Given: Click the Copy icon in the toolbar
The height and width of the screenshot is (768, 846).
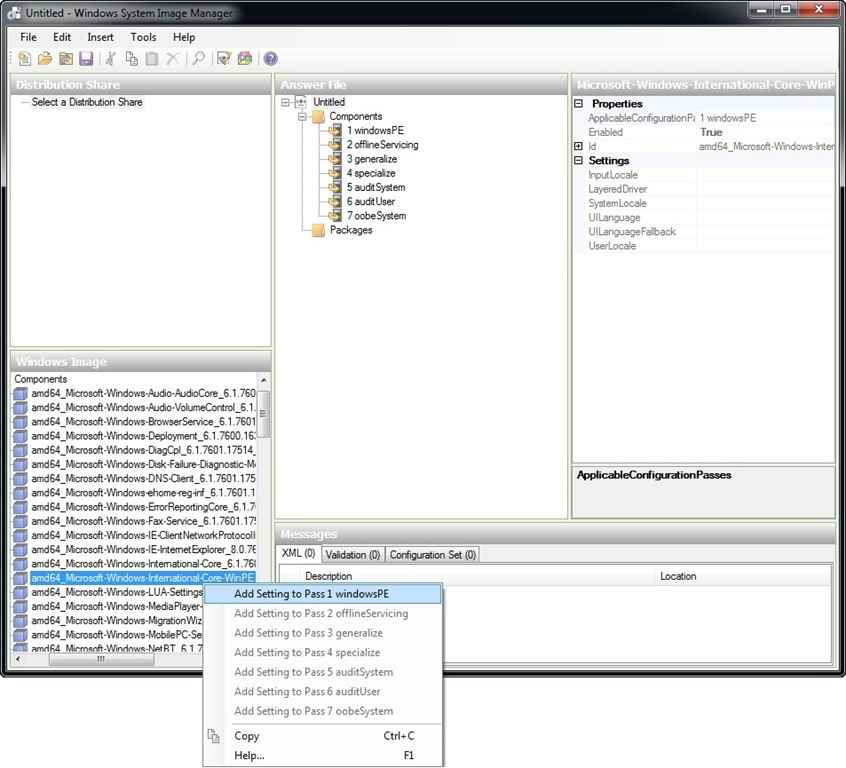Looking at the screenshot, I should tap(132, 58).
